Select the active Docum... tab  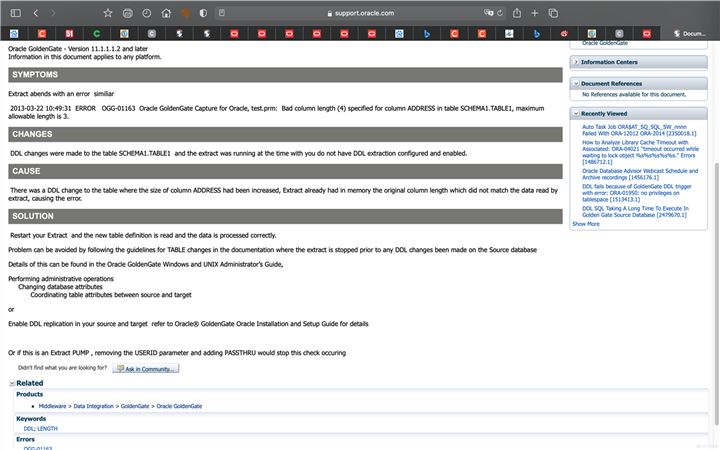pyautogui.click(x=689, y=34)
